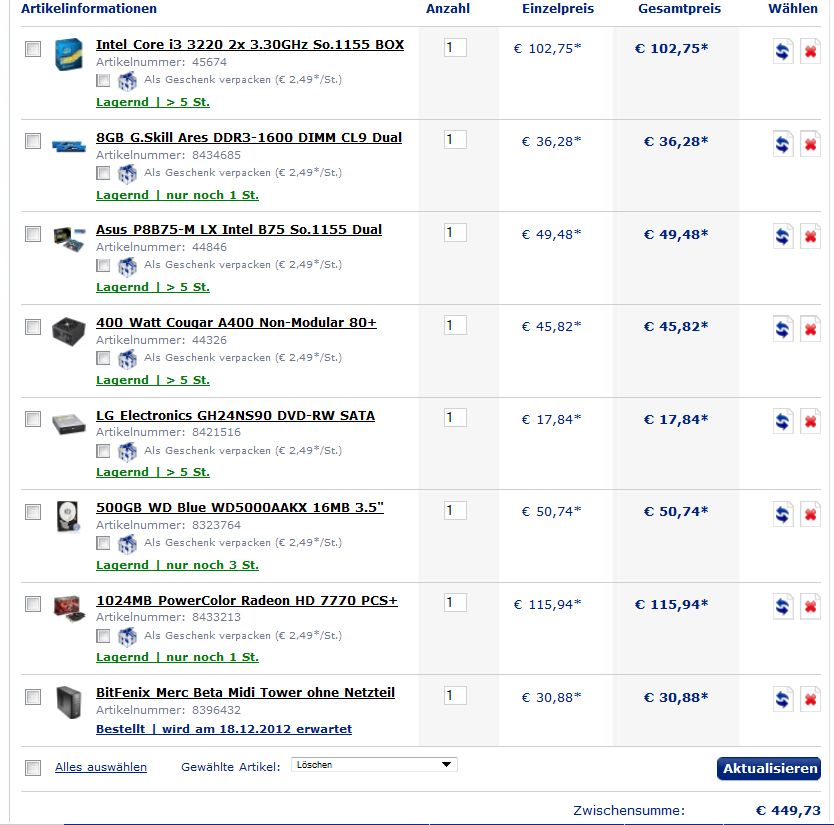Click refresh icon for G.Skill Ares RAM row

pos(782,144)
